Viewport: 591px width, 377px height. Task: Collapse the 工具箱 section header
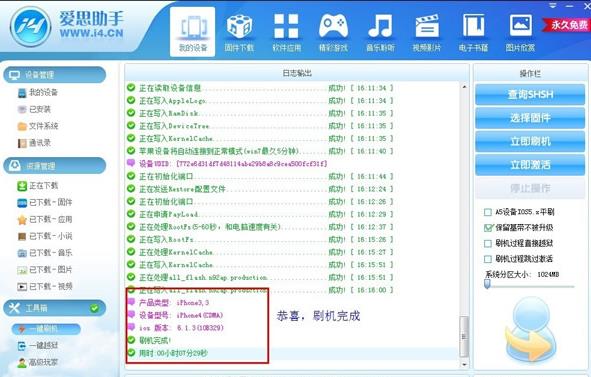[x=55, y=308]
